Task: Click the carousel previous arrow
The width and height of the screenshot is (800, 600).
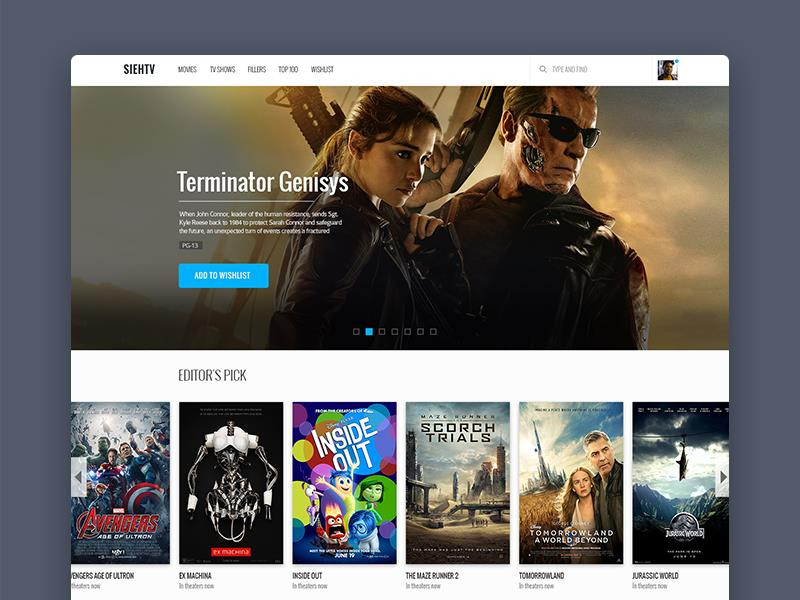Action: (79, 477)
